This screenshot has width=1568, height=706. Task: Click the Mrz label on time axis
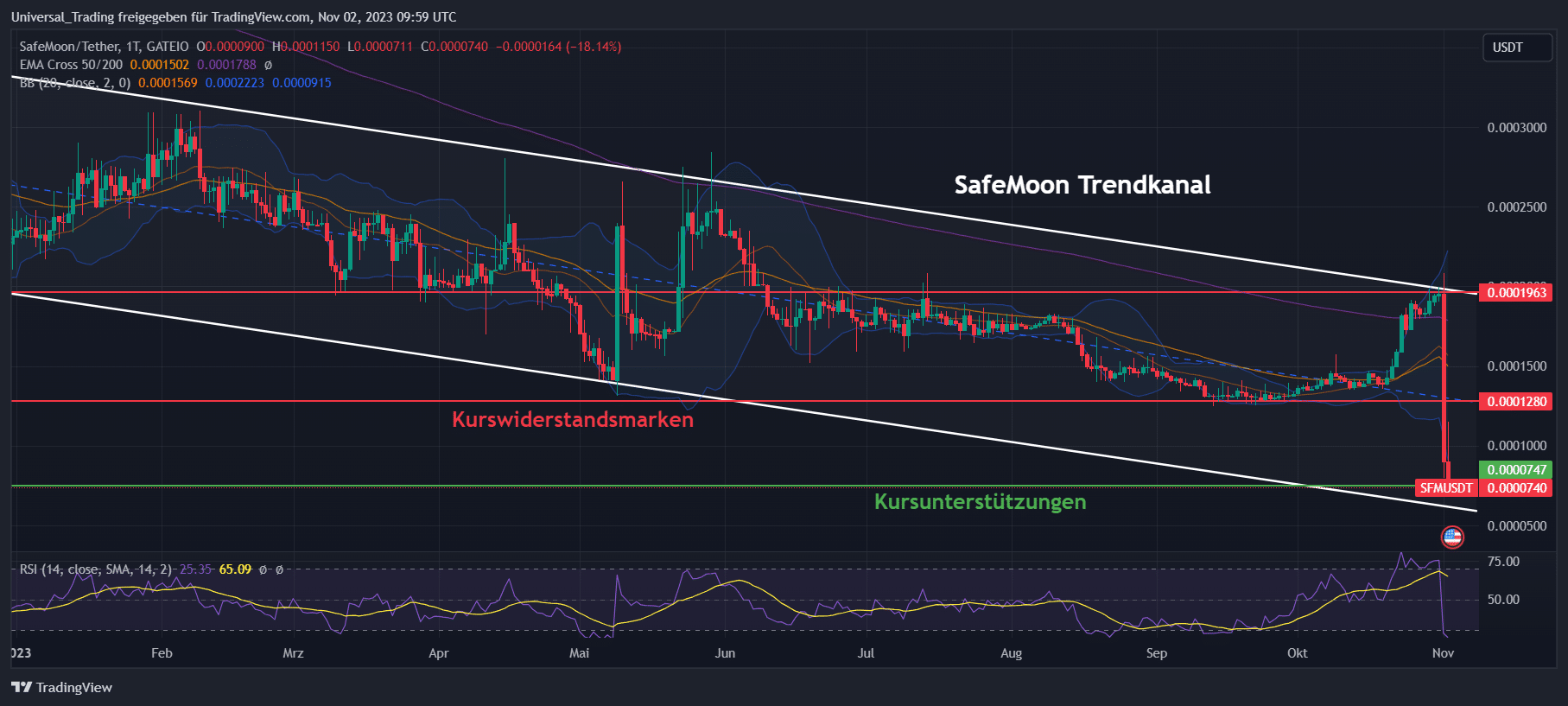click(293, 653)
